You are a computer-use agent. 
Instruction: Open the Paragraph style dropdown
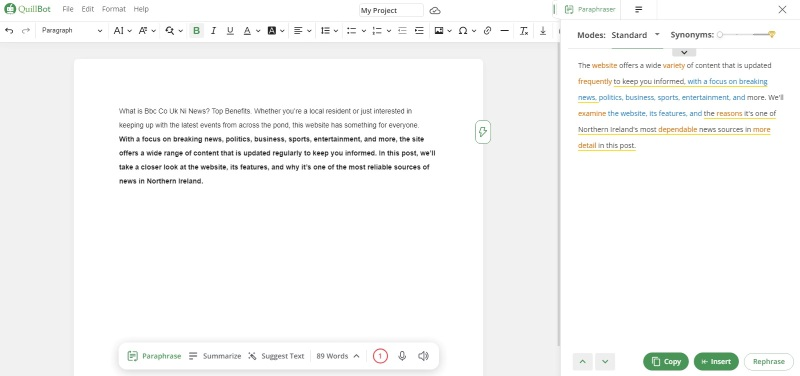pyautogui.click(x=72, y=31)
